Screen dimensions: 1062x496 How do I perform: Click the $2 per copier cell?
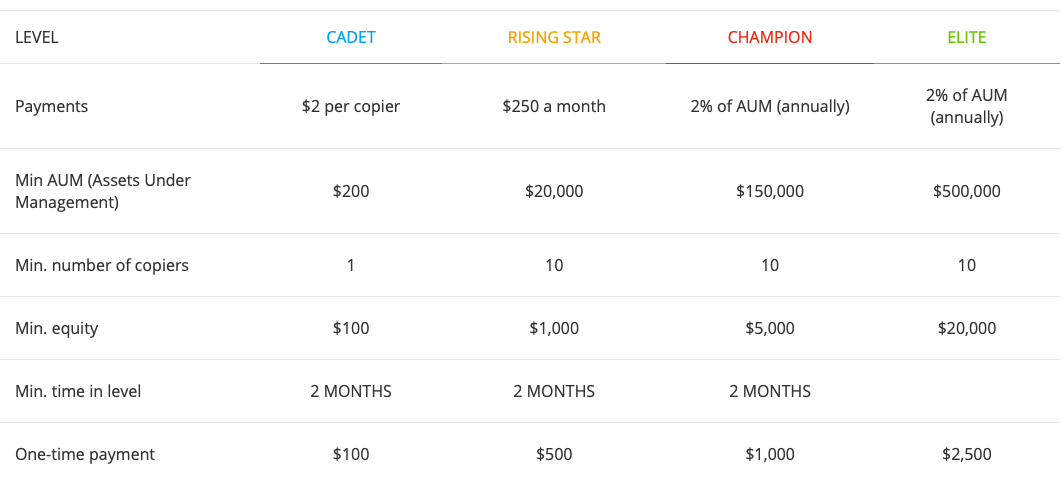(x=350, y=106)
